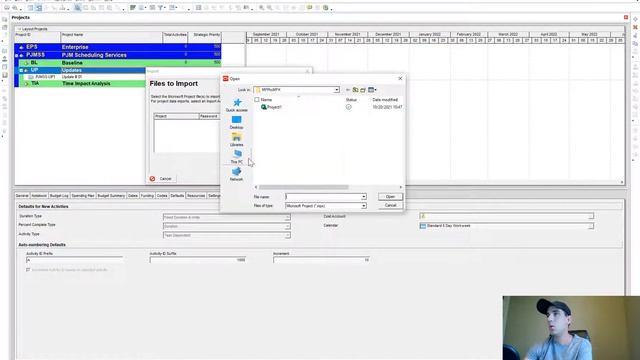640x360 pixels.
Task: Cancel the Import wizard
Action: (162, 179)
